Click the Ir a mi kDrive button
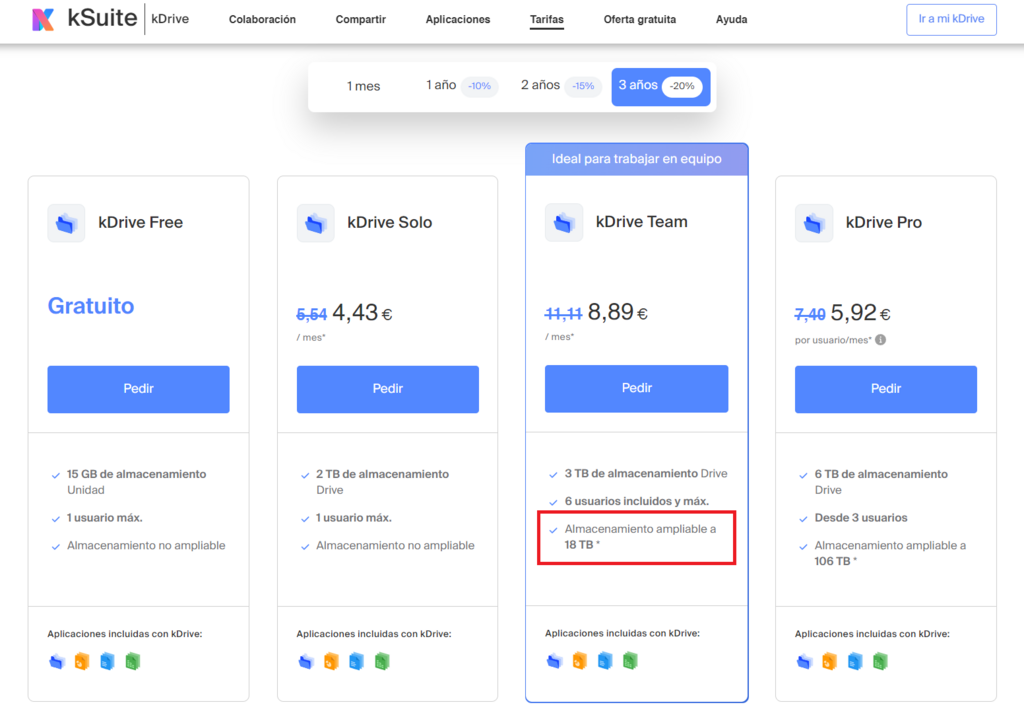The height and width of the screenshot is (713, 1024). pos(951,20)
